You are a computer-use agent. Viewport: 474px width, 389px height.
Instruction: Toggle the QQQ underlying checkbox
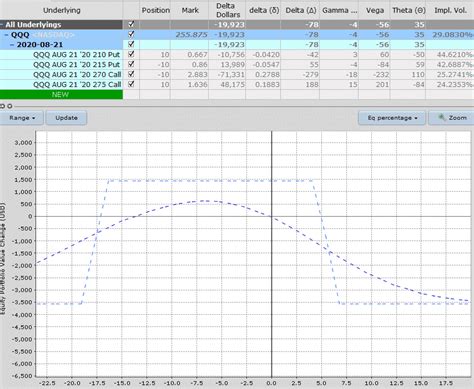(131, 34)
